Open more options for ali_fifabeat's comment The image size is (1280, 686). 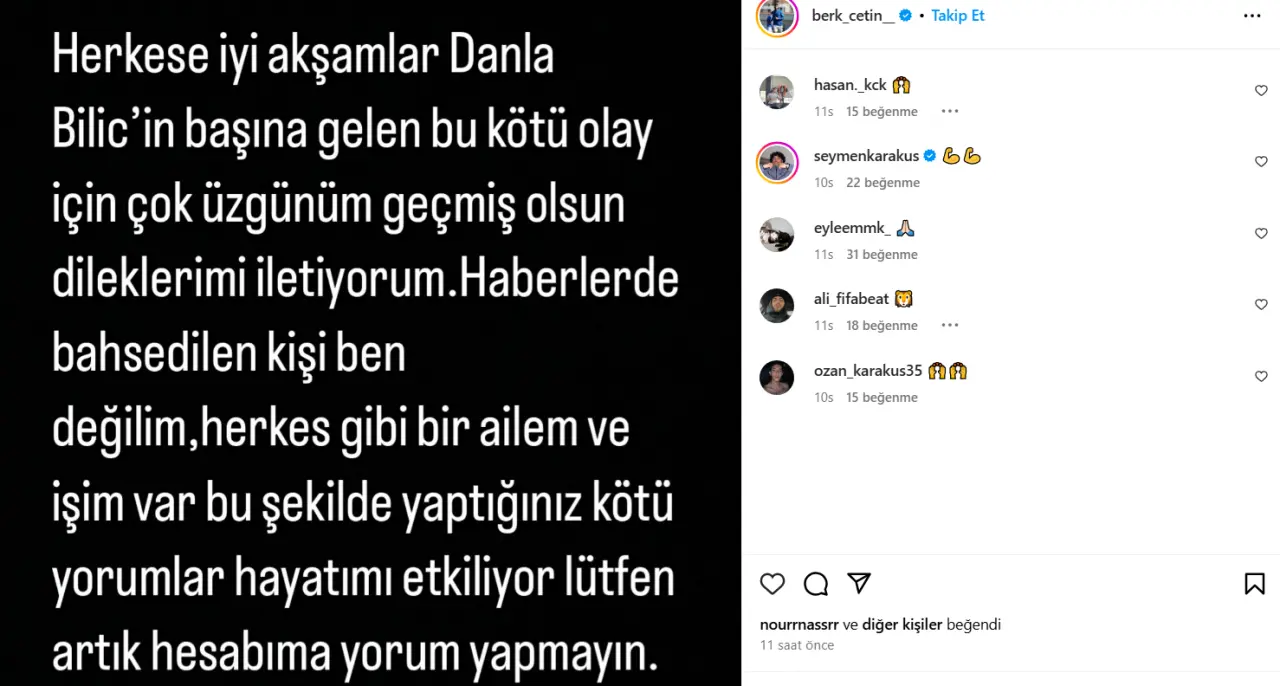click(950, 325)
